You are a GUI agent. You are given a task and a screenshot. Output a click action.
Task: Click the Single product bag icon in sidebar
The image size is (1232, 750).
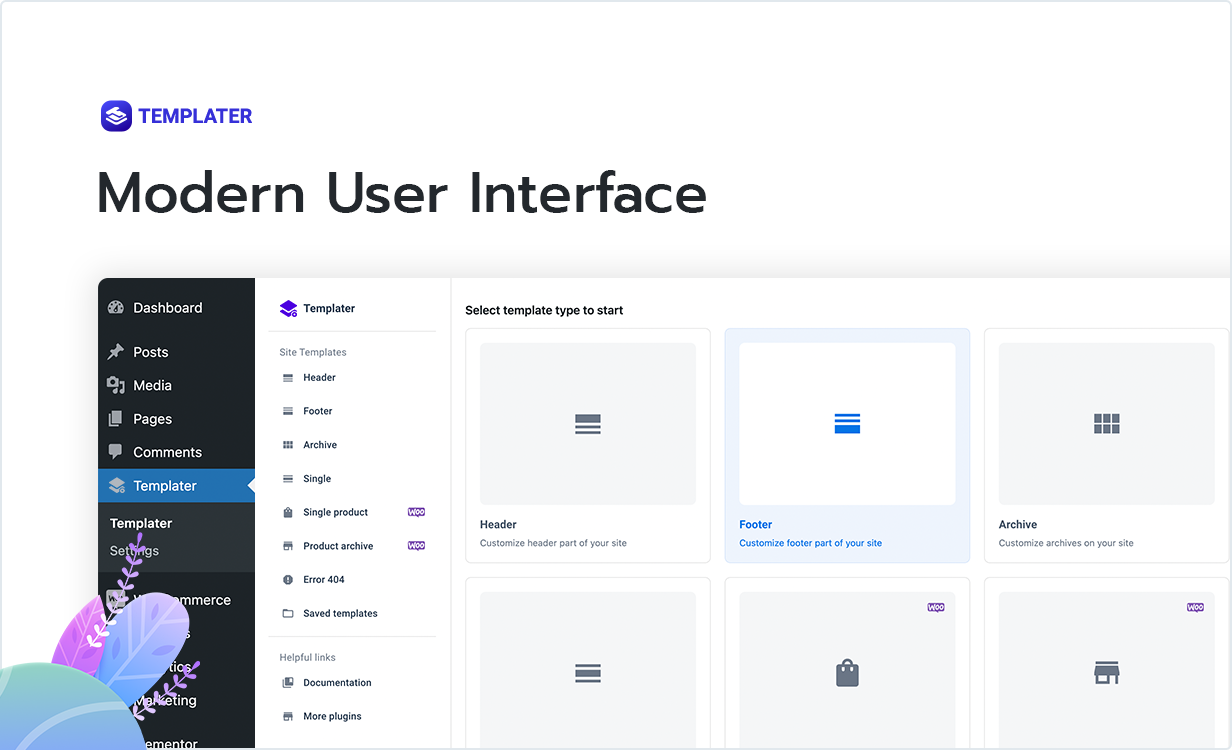[288, 512]
